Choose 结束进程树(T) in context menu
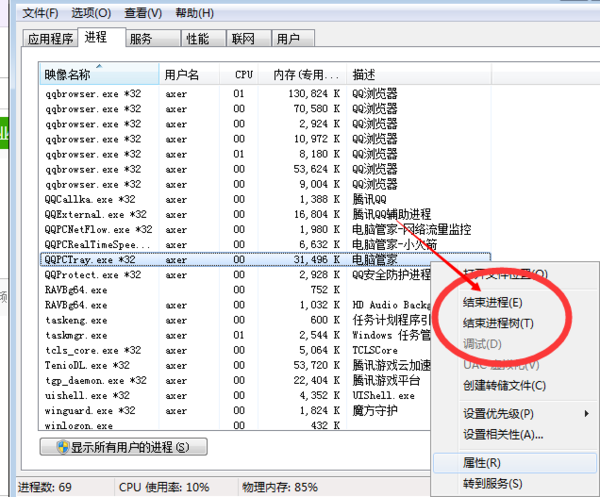This screenshot has width=600, height=497. [498, 323]
